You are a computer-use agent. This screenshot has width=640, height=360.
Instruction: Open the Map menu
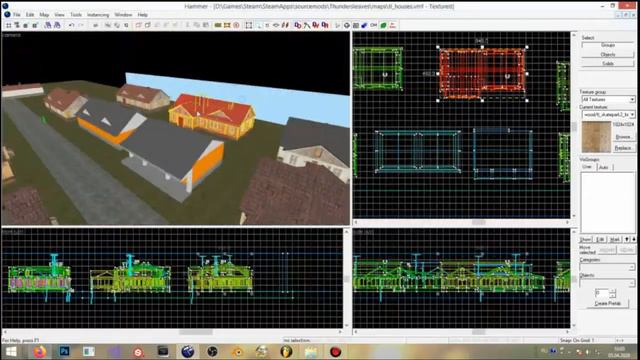44,15
